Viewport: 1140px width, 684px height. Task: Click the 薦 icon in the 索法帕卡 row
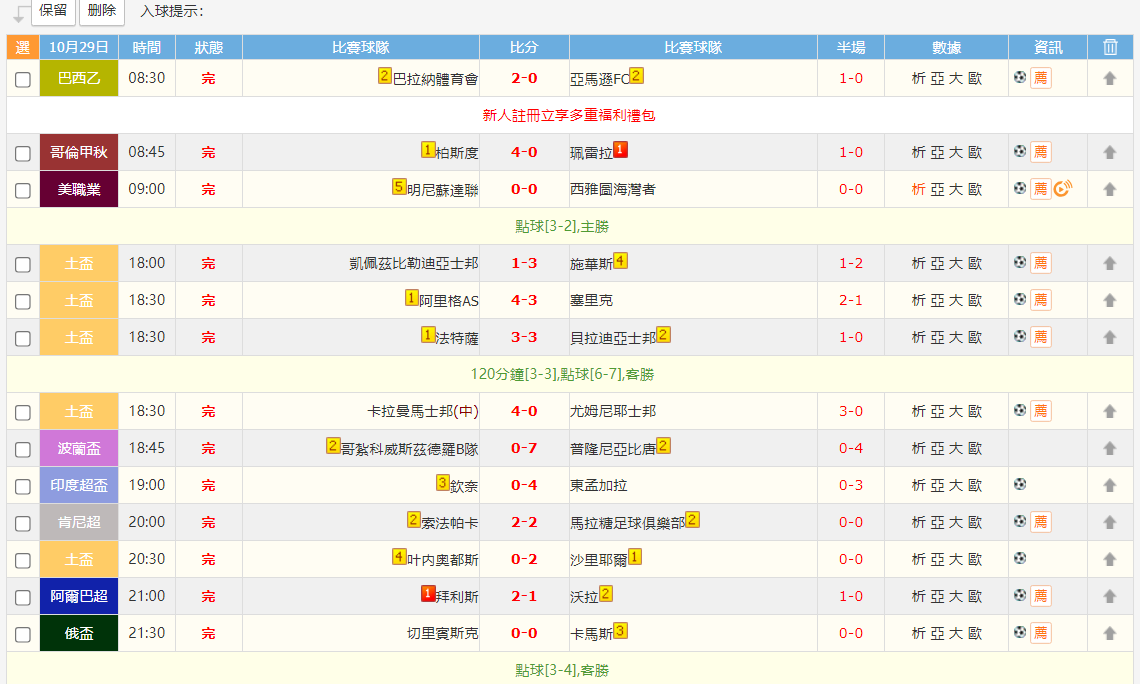pyautogui.click(x=1041, y=522)
